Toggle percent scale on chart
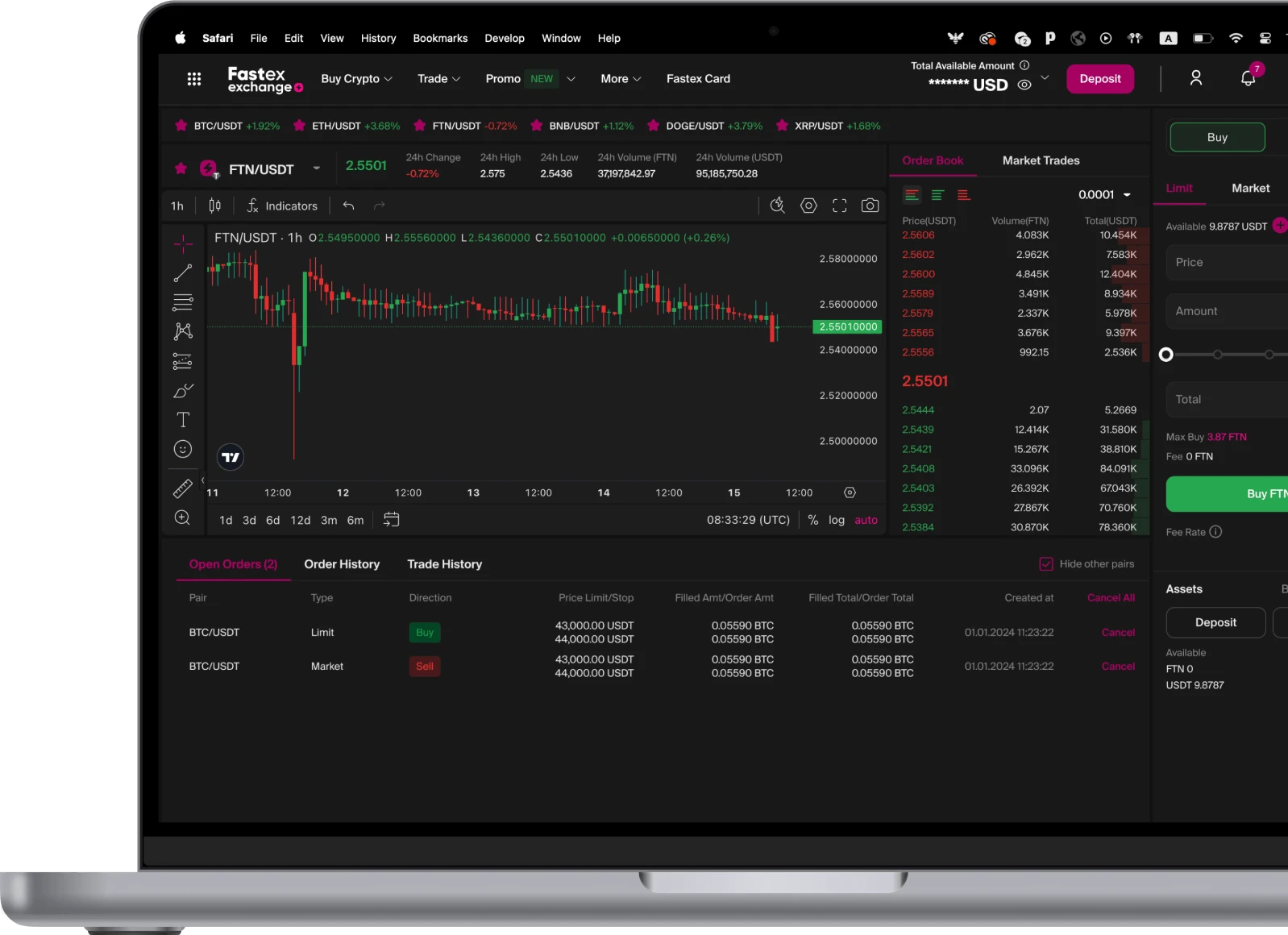The height and width of the screenshot is (935, 1288). click(x=813, y=520)
